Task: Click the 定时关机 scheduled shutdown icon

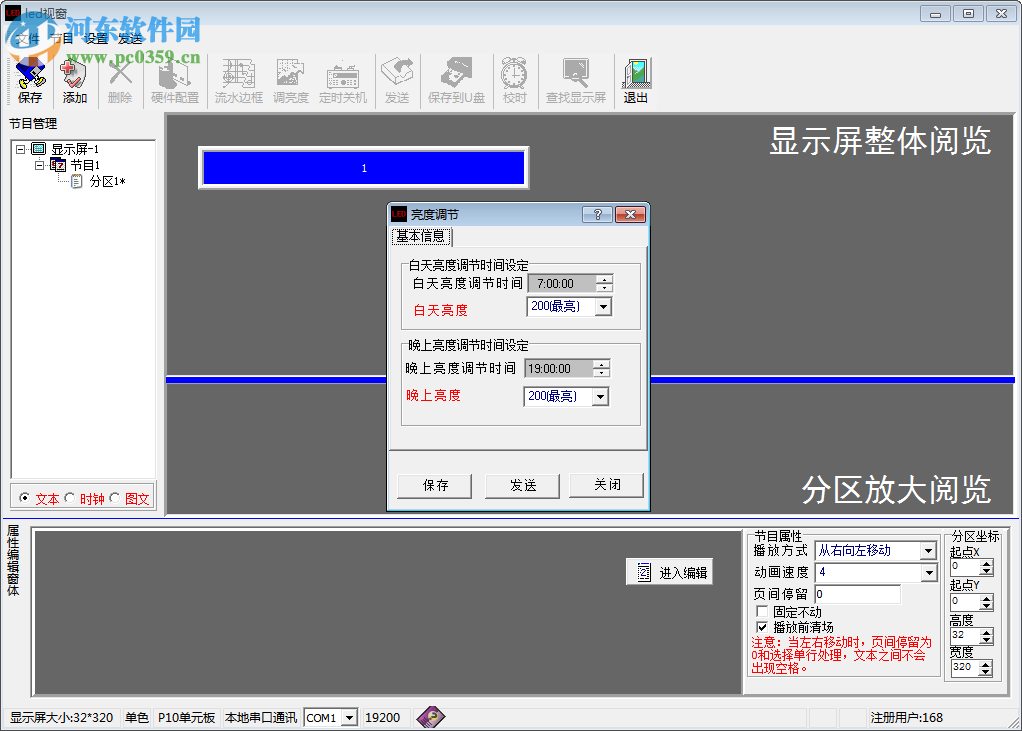Action: coord(343,80)
